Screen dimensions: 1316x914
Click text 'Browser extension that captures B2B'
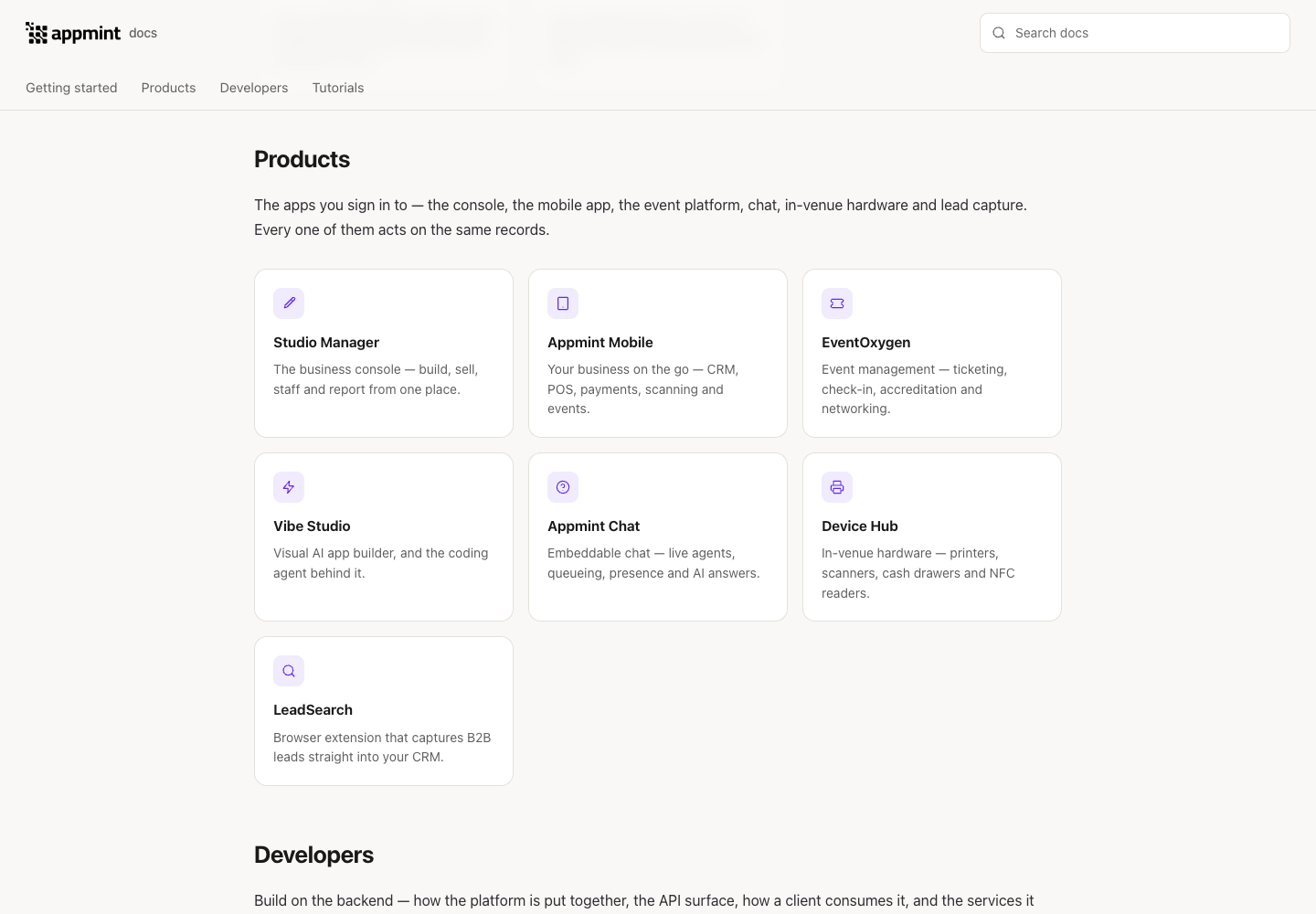pos(382,738)
